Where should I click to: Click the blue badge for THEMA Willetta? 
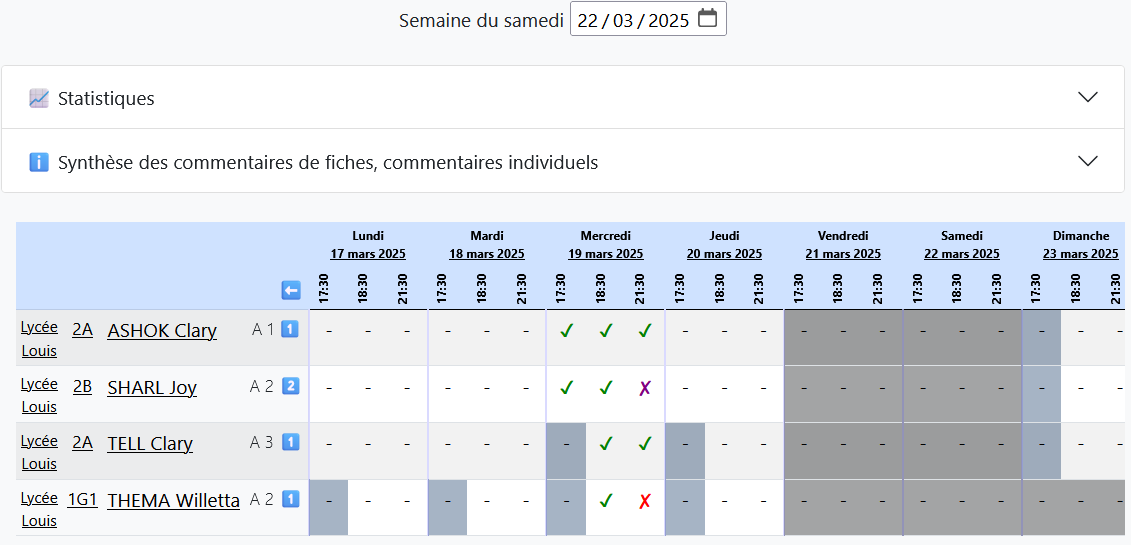(290, 499)
